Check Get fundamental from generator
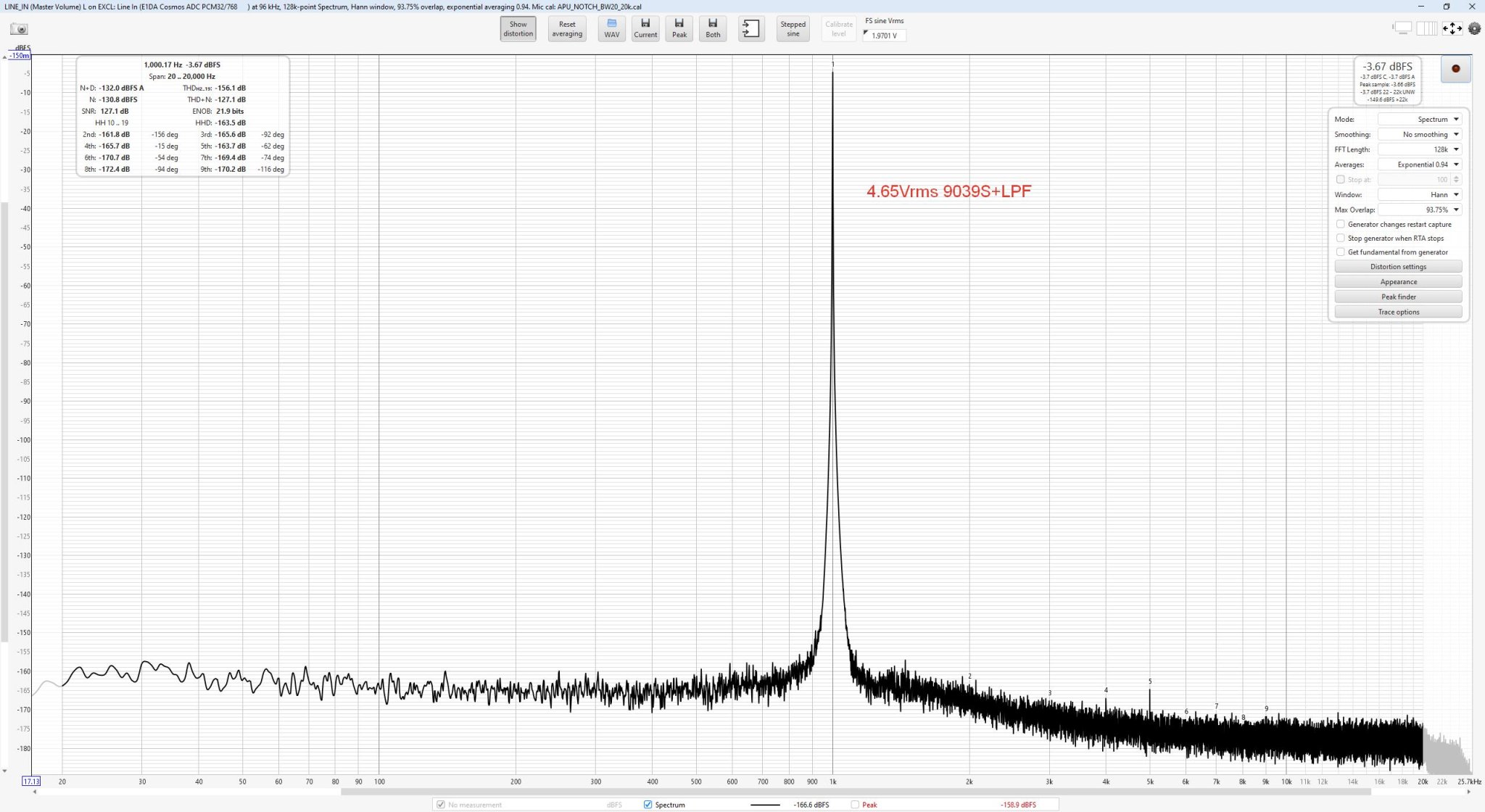This screenshot has height=812, width=1485. pyautogui.click(x=1341, y=252)
